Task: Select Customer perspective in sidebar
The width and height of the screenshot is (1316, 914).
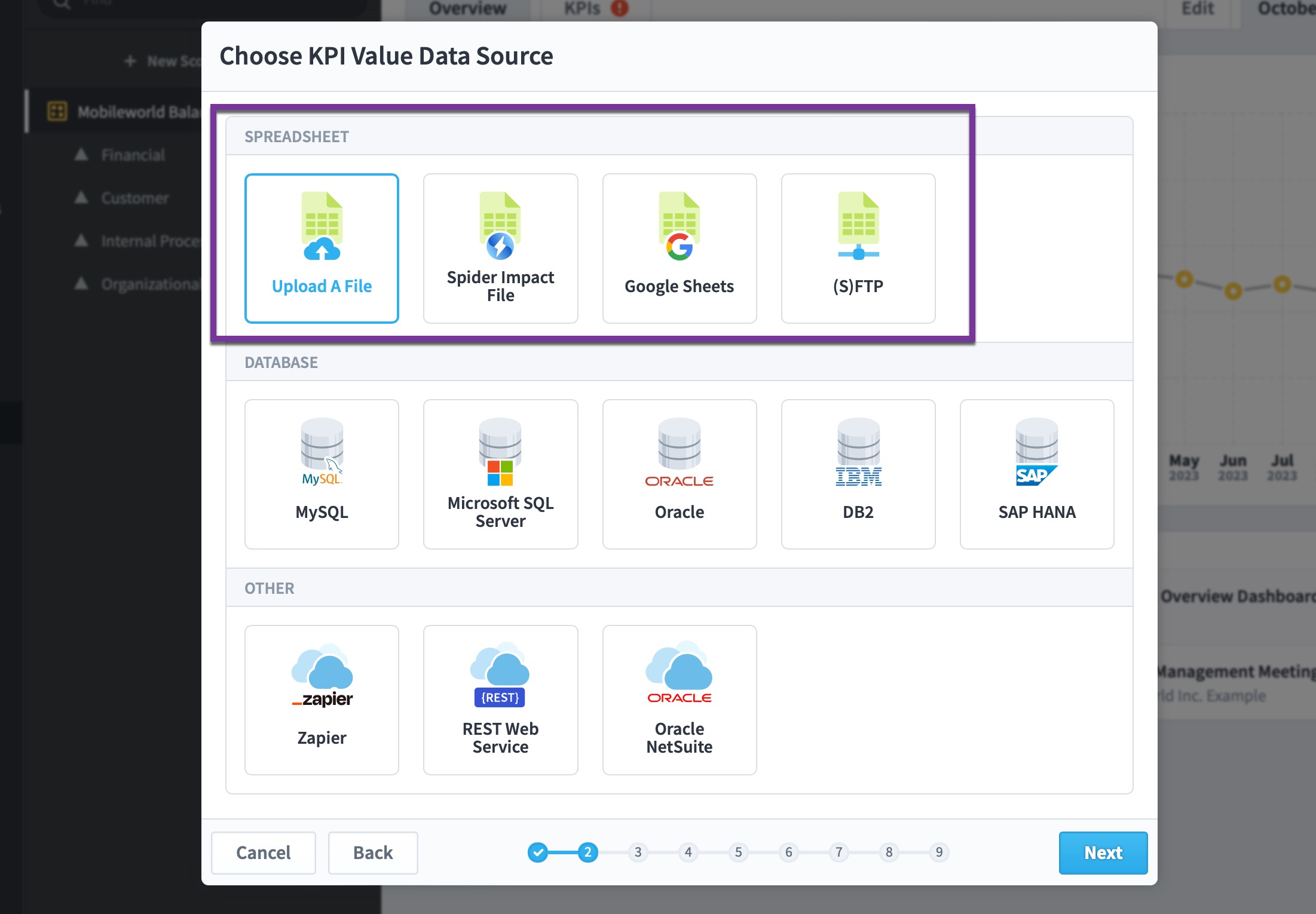Action: pos(134,198)
